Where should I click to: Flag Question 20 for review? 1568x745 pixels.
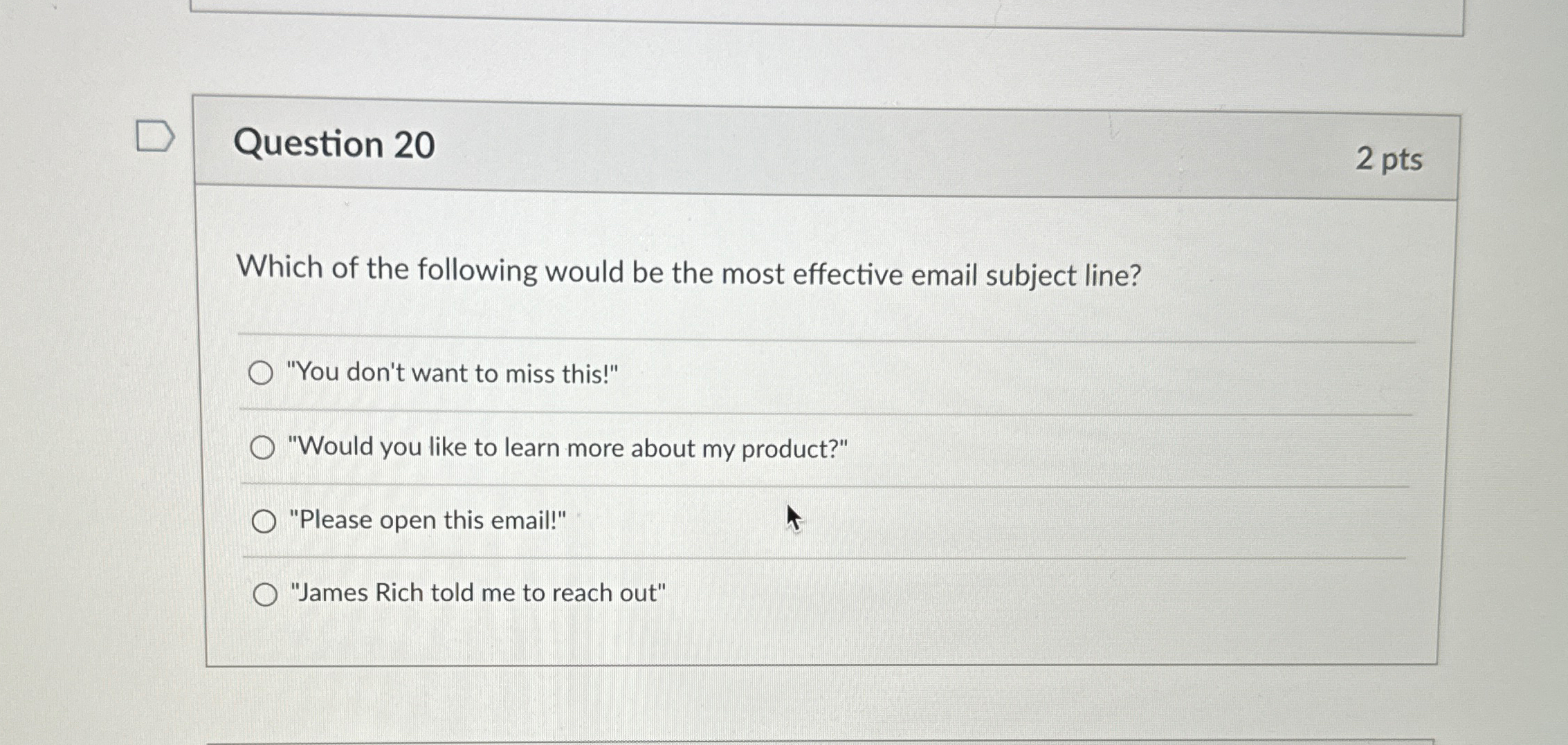pos(154,136)
